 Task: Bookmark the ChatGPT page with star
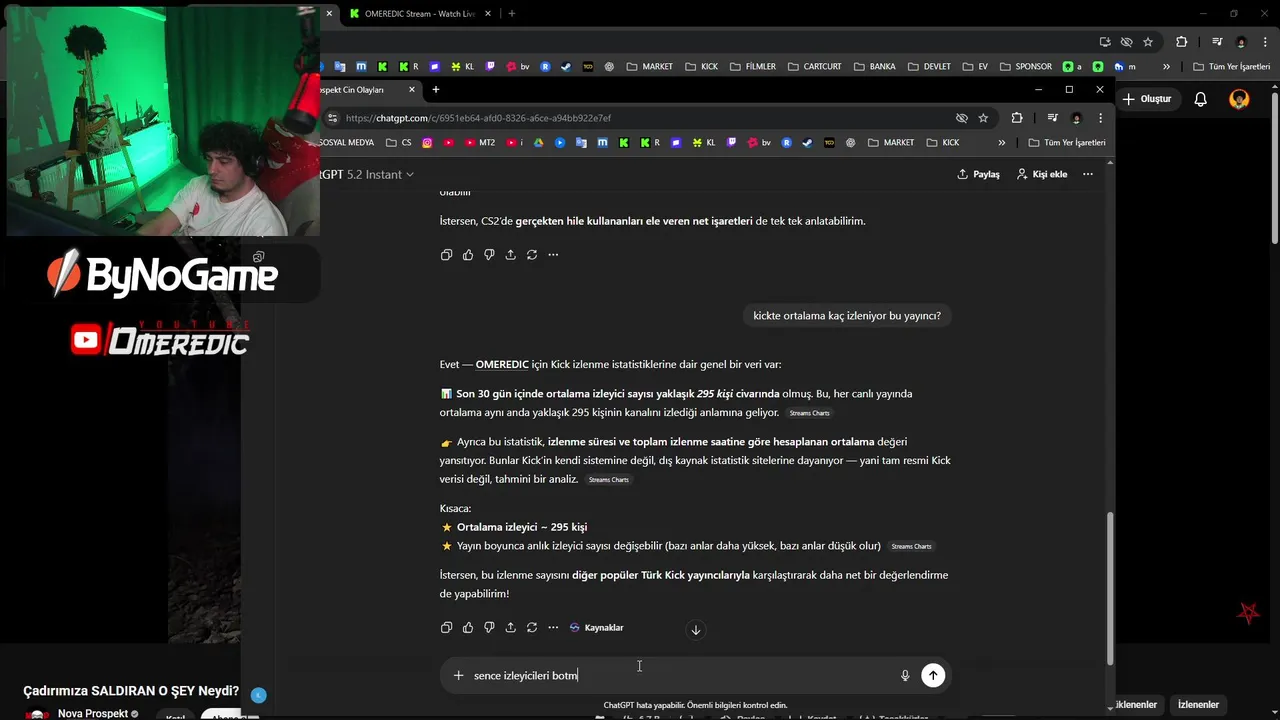click(x=983, y=118)
